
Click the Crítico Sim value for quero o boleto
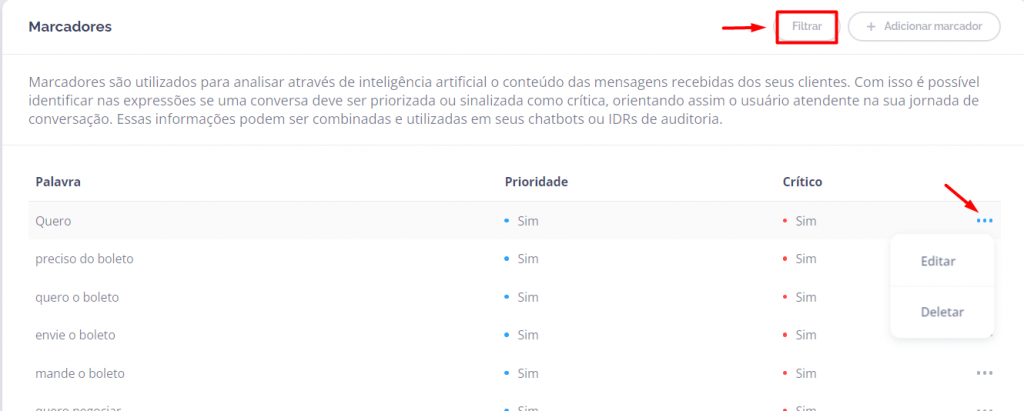805,297
